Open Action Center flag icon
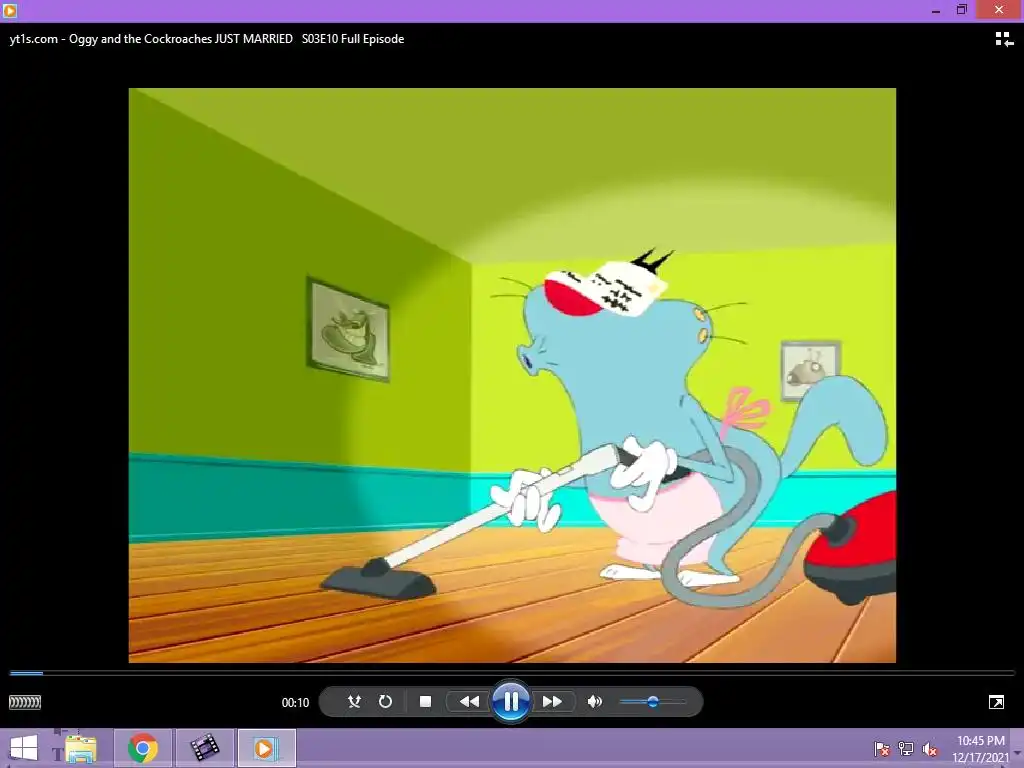Viewport: 1024px width, 768px height. (x=882, y=749)
